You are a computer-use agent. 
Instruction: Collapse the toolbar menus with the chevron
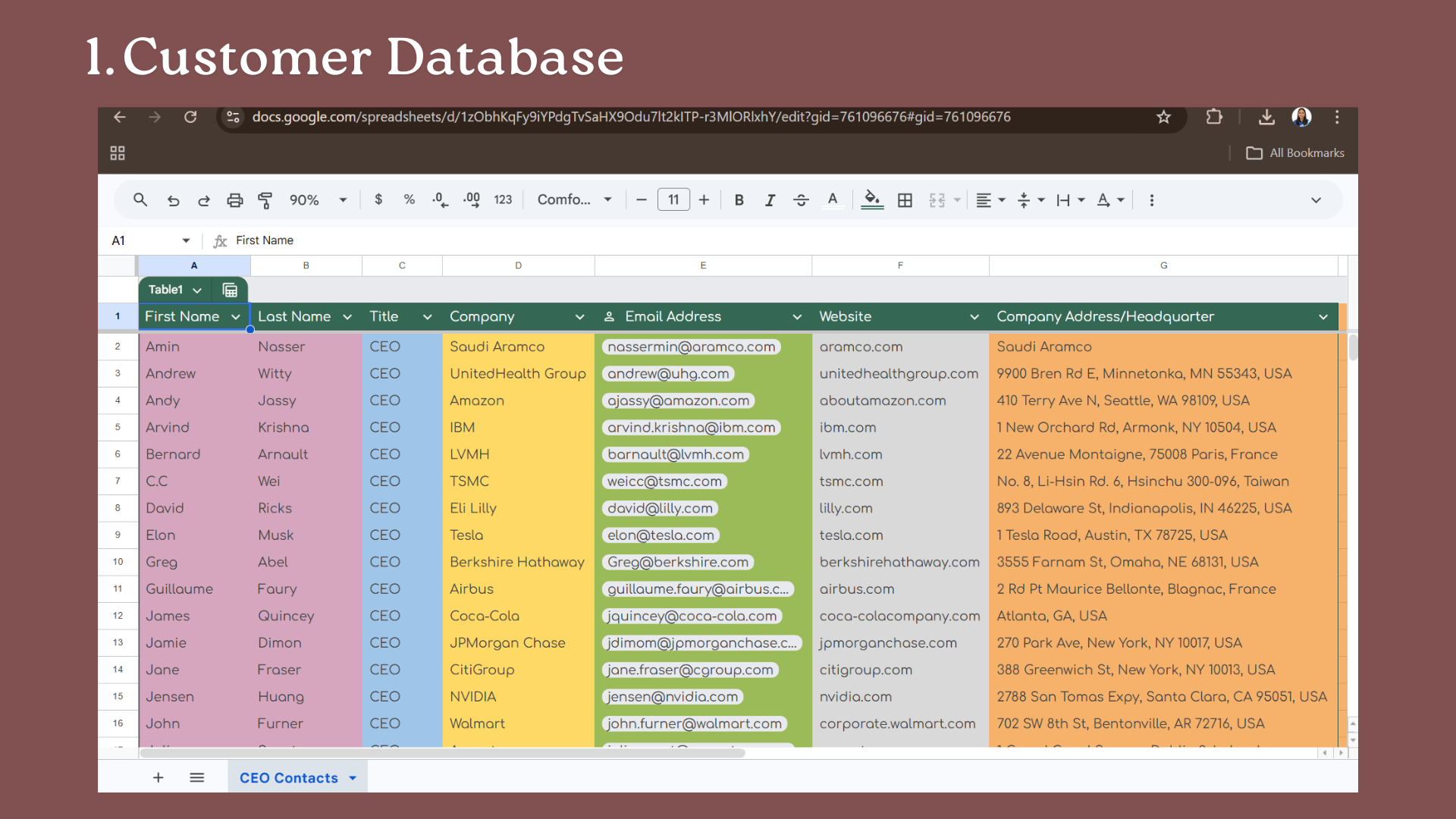click(x=1316, y=200)
